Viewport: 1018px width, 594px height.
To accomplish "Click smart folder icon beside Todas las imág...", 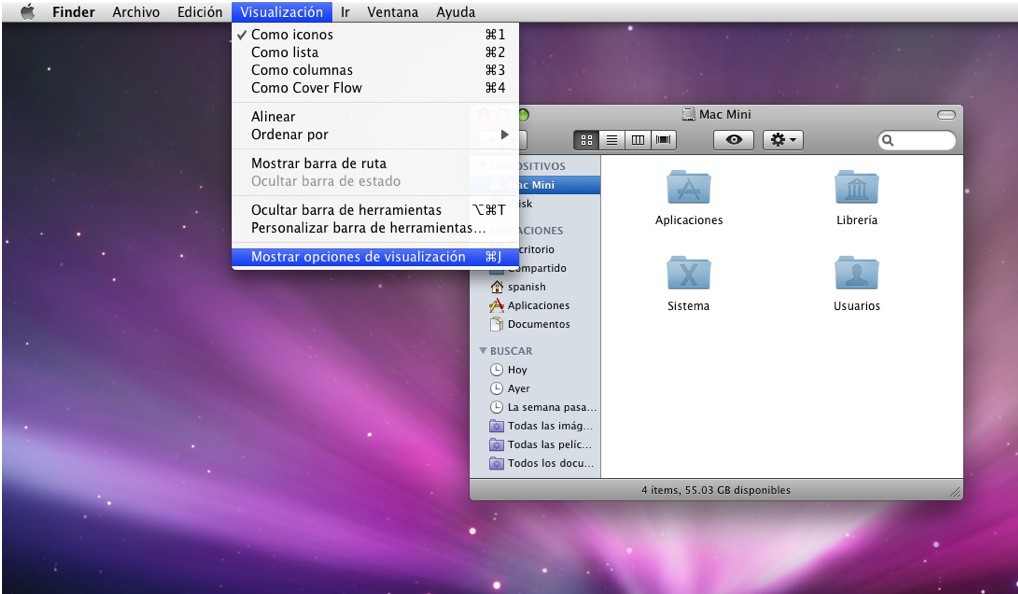I will tap(497, 427).
